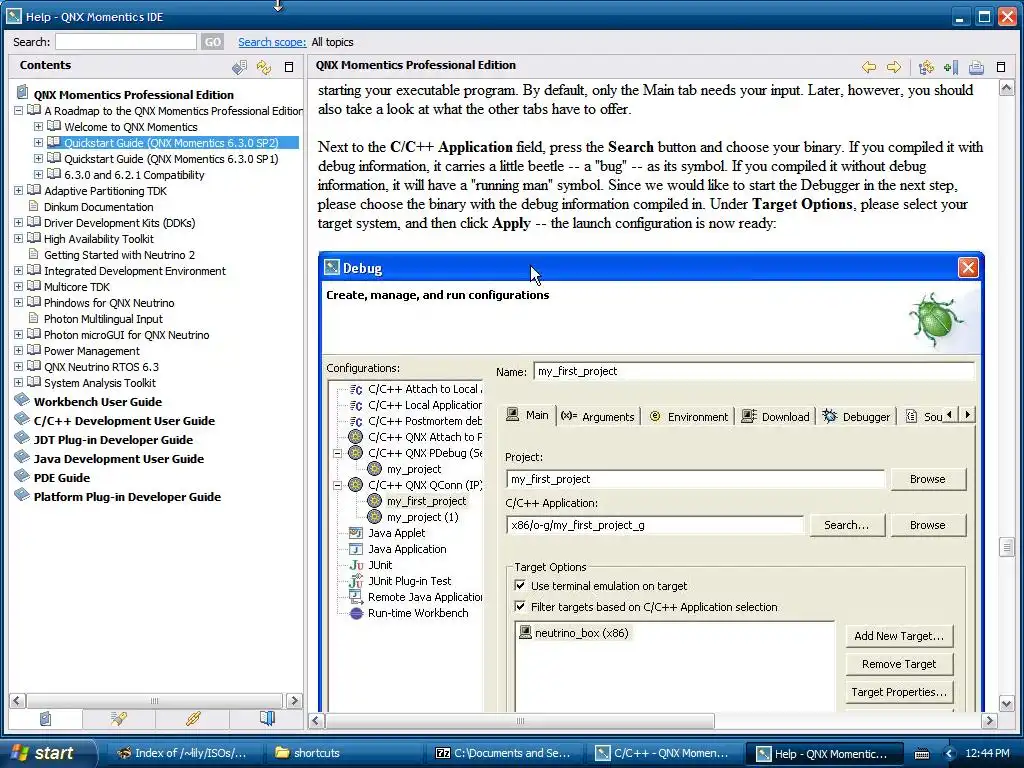Click the help page horizontal scrollbar thumb
The width and height of the screenshot is (1024, 768).
520,721
